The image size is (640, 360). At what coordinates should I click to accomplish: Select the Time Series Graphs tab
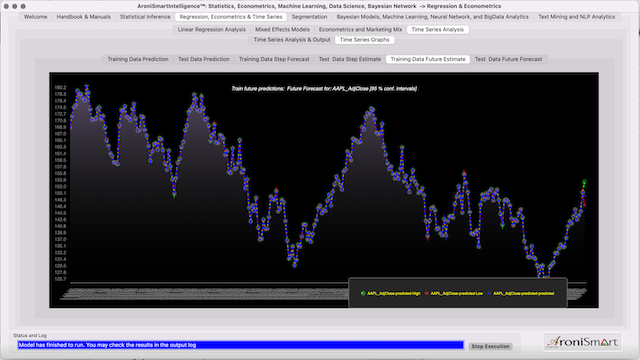[364, 40]
